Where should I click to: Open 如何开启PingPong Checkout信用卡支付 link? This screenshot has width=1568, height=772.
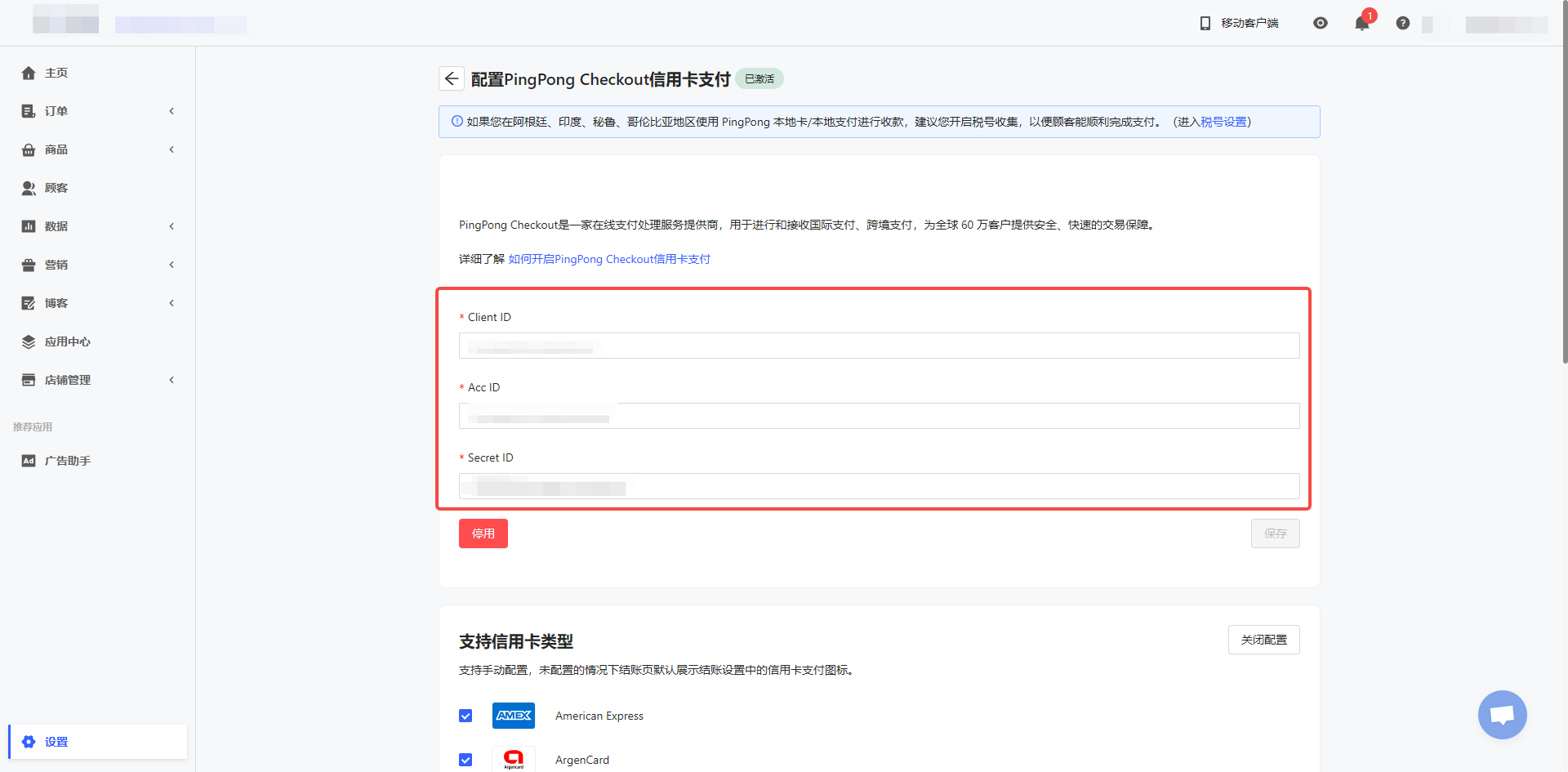tap(609, 259)
